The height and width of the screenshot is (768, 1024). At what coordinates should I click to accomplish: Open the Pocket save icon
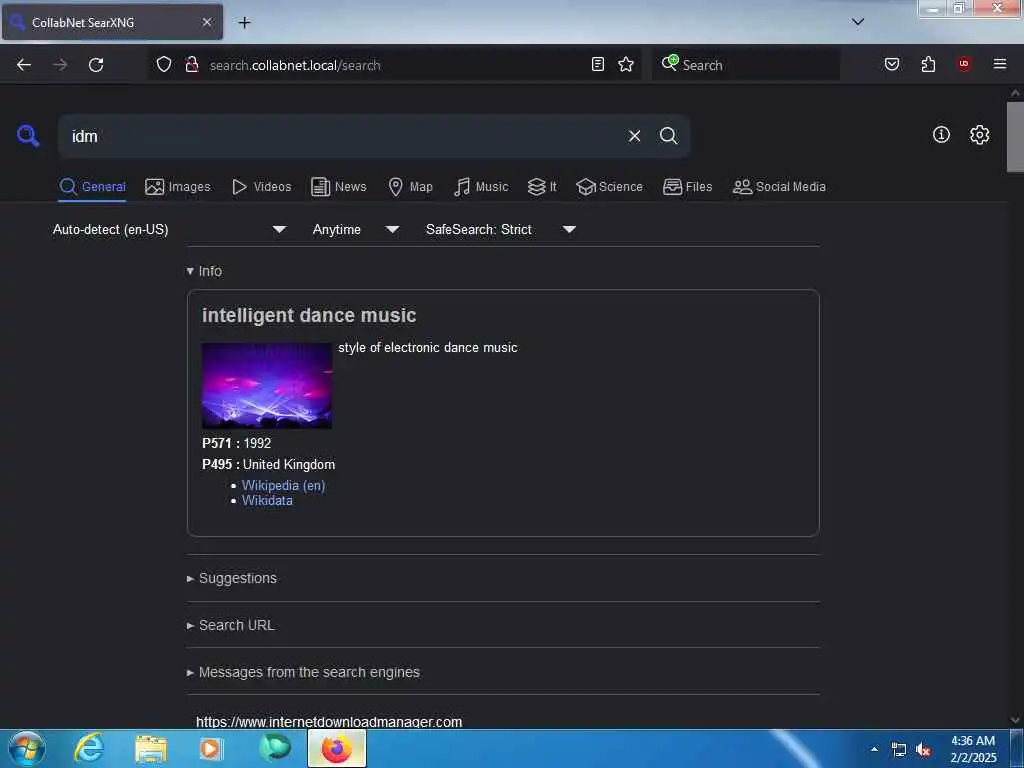[x=892, y=64]
